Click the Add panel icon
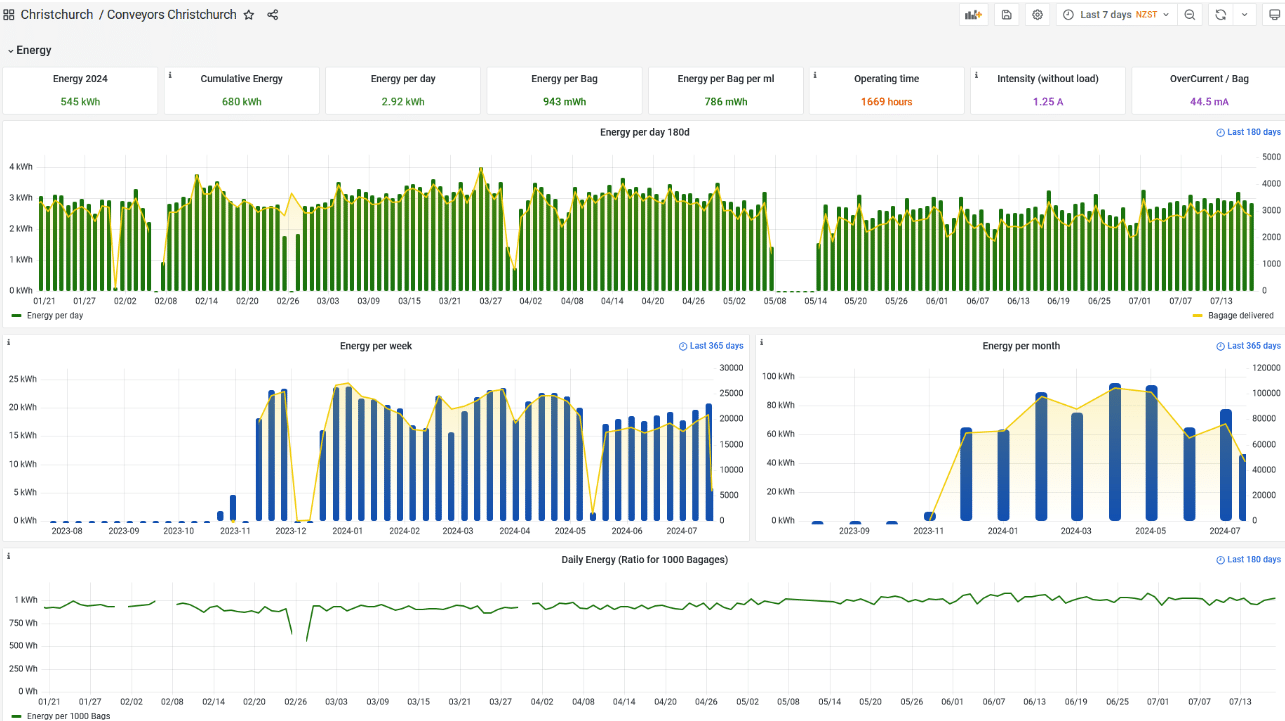 972,15
